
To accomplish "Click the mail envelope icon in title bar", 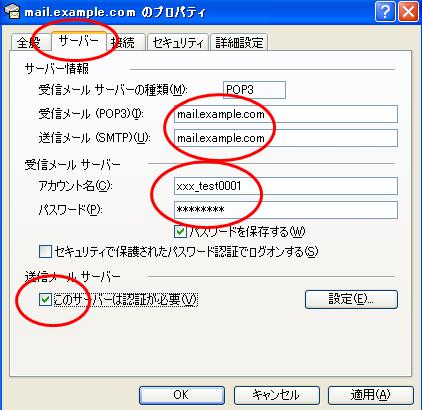I will point(13,11).
